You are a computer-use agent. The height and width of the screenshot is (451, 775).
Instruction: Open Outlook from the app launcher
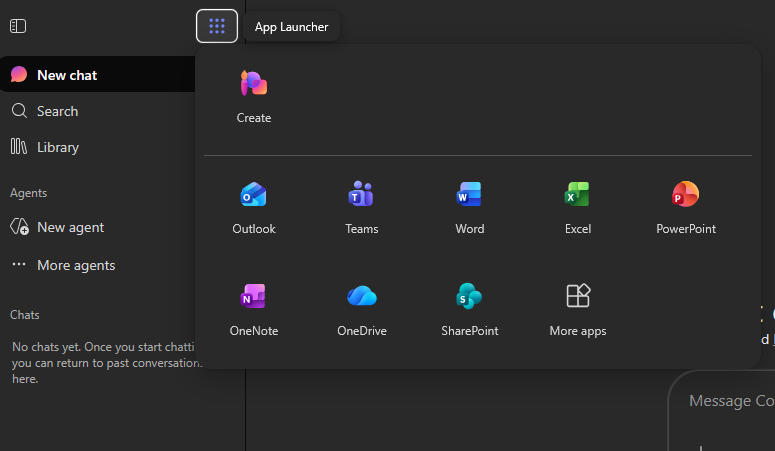pyautogui.click(x=254, y=207)
